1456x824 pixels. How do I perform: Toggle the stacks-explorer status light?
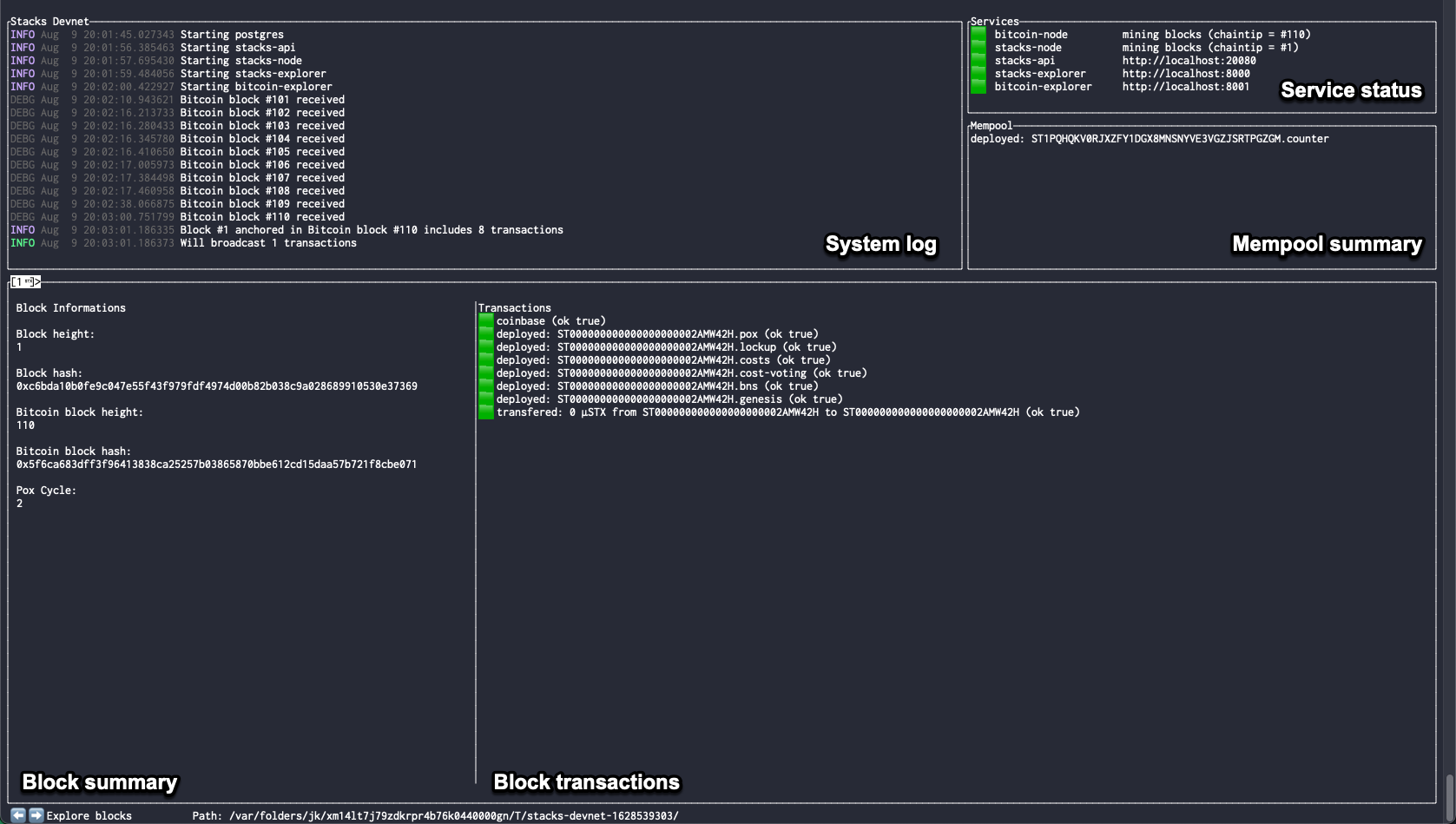[978, 73]
